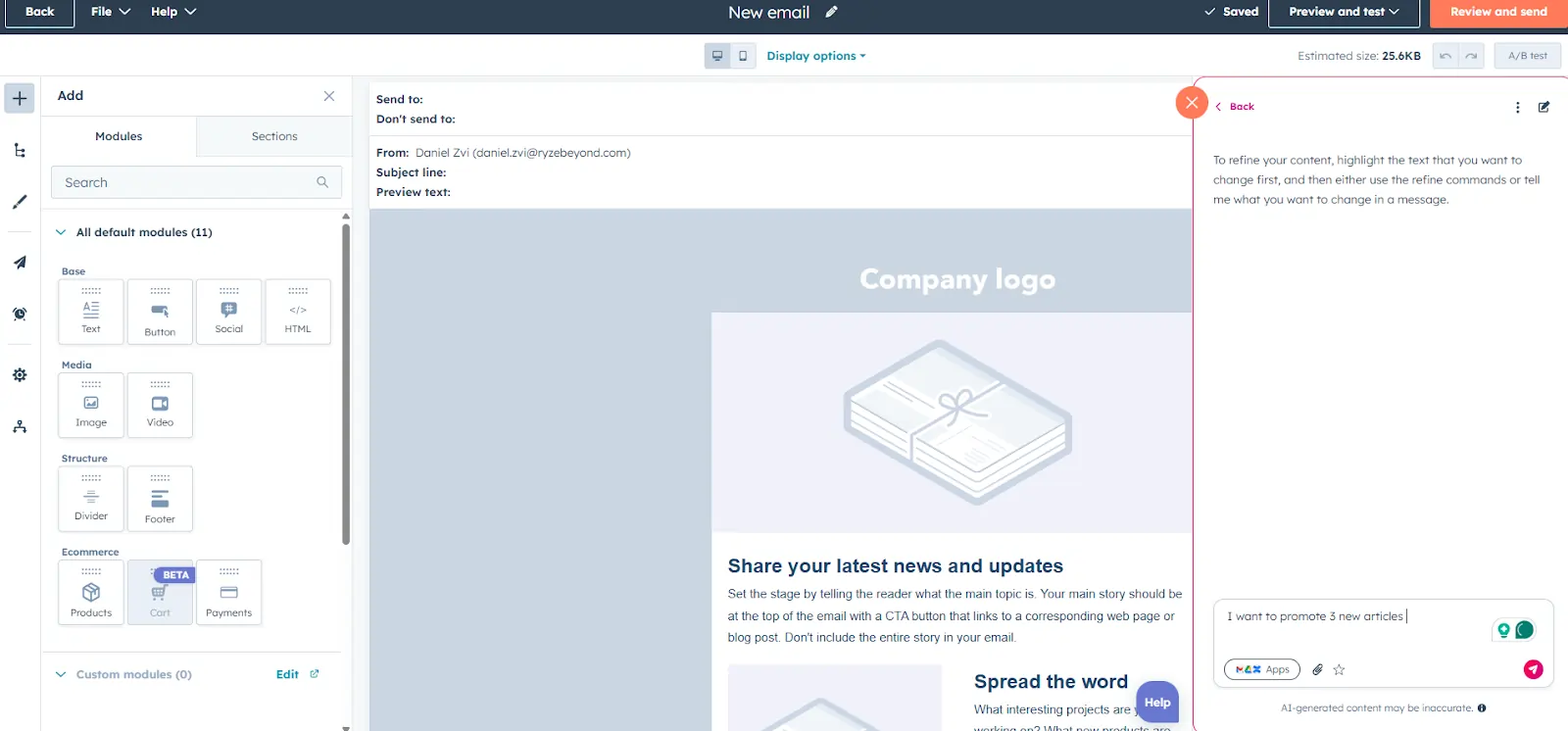Go Back in the AI chat panel
1568x731 pixels.
(x=1235, y=107)
